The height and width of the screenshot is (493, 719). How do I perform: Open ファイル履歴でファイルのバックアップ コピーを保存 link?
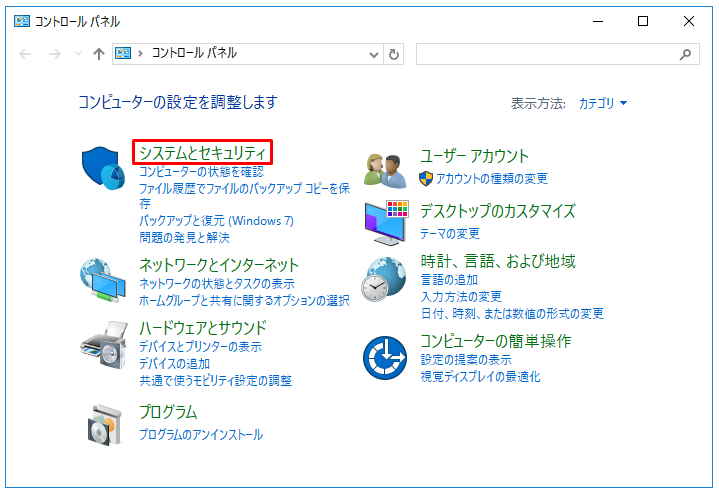pyautogui.click(x=244, y=195)
